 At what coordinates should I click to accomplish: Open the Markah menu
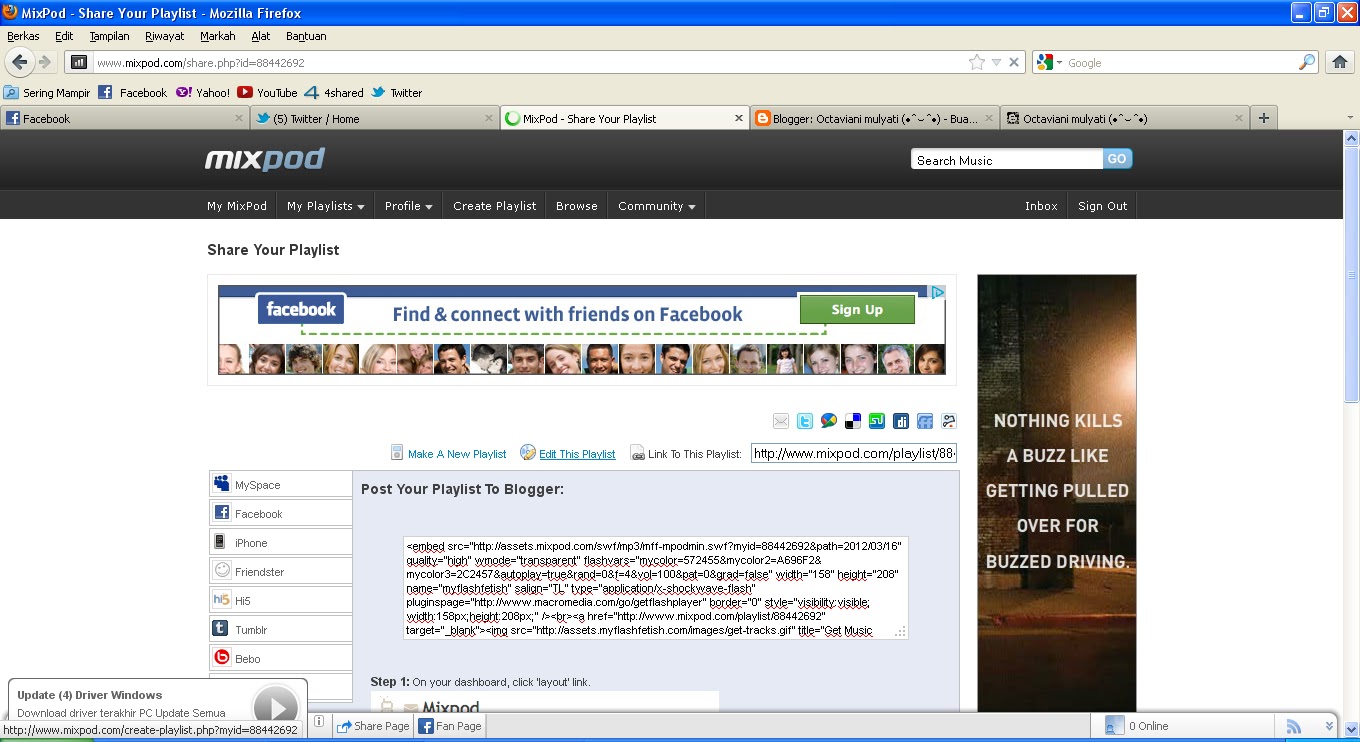coord(217,36)
